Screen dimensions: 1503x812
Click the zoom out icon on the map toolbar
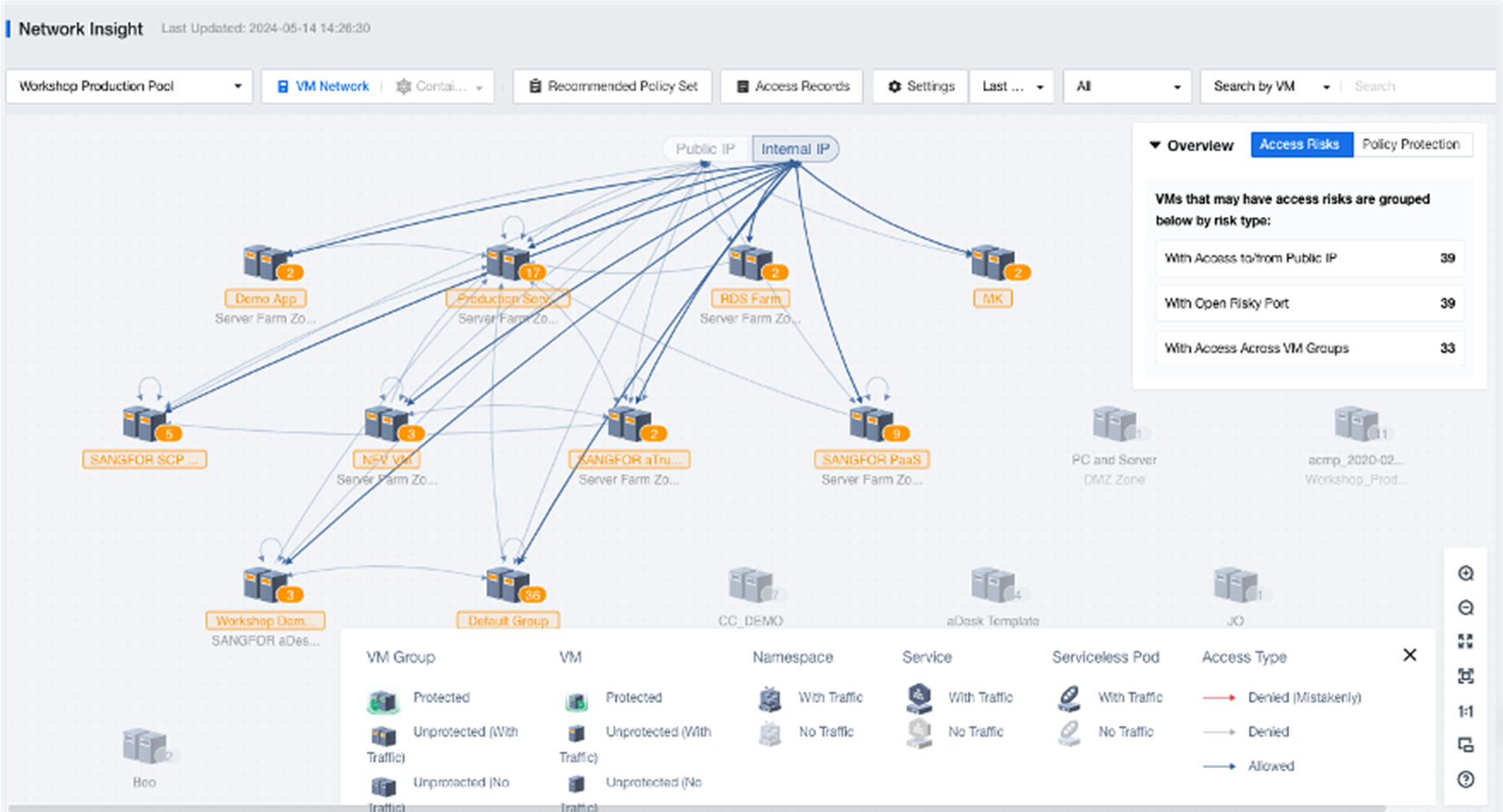tap(1466, 608)
